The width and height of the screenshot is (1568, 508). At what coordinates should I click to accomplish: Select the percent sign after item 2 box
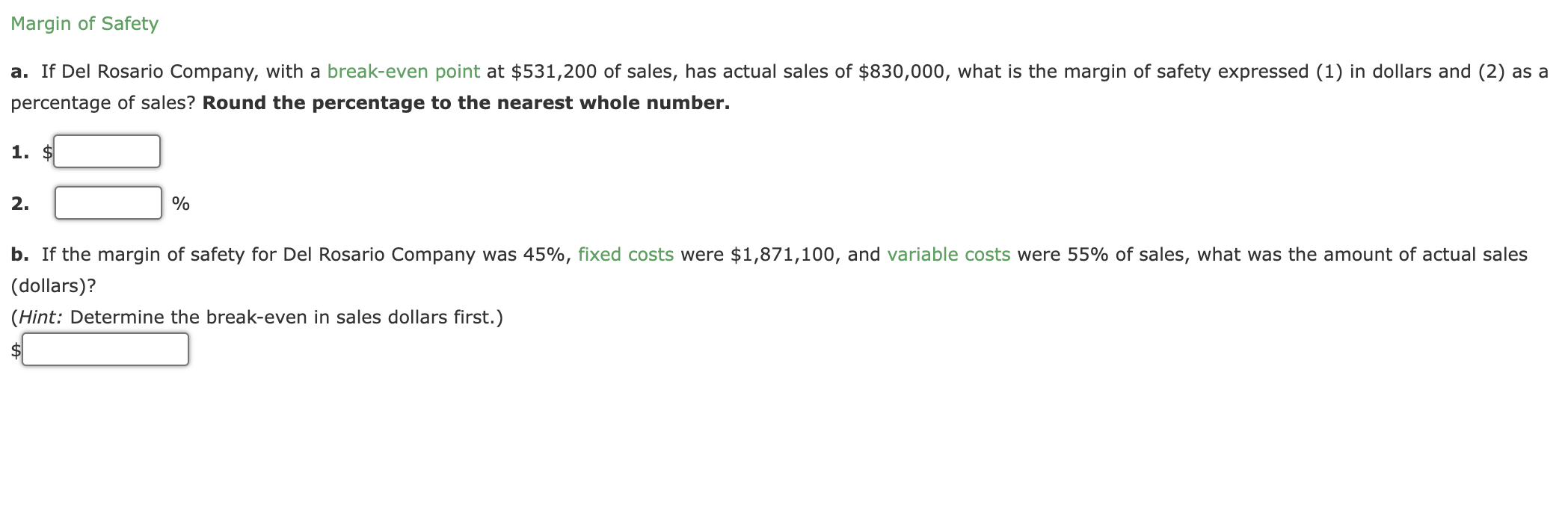click(x=181, y=202)
